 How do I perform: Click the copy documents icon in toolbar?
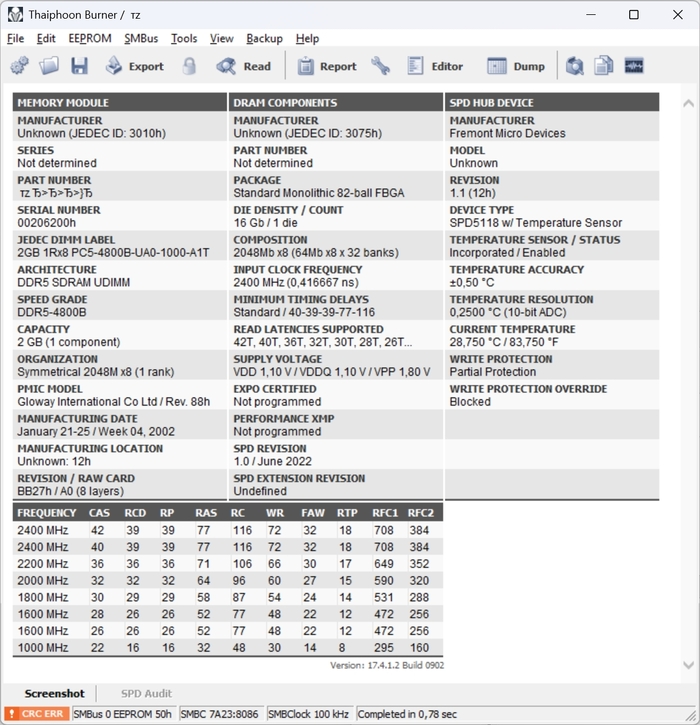coord(603,66)
